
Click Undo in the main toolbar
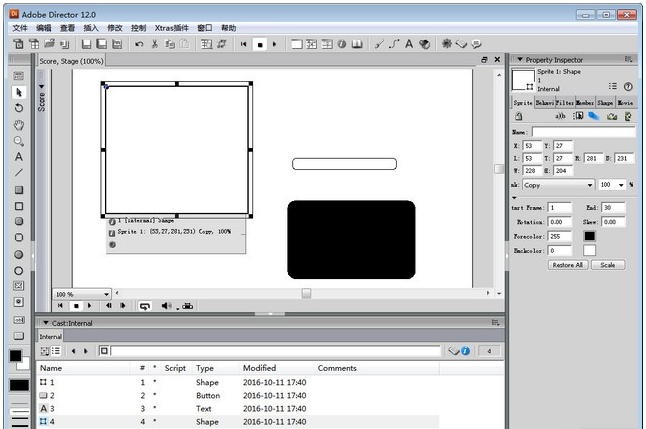(x=139, y=44)
